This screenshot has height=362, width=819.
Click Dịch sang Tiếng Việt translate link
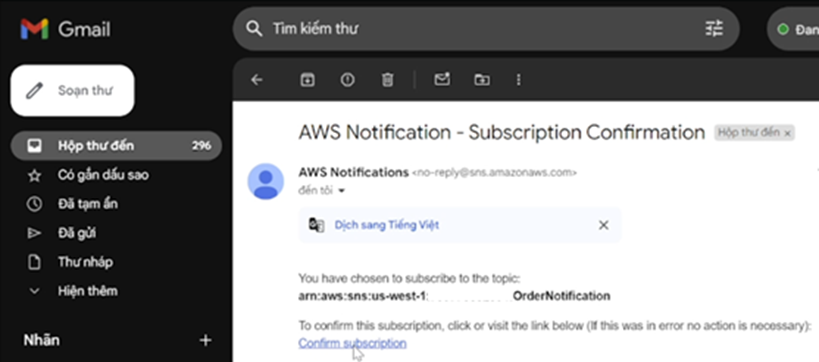pyautogui.click(x=387, y=225)
